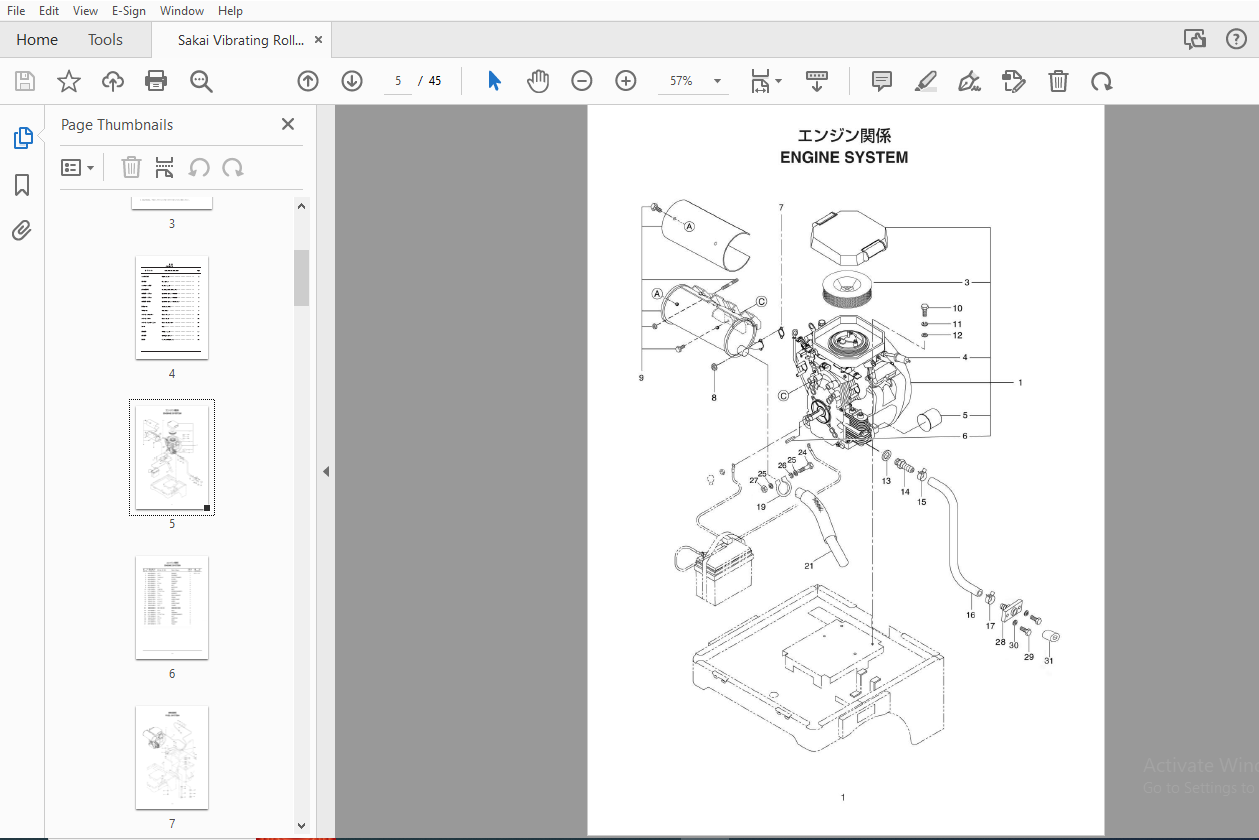The width and height of the screenshot is (1259, 840).
Task: Open the thumbnails panel options dropdown
Action: (77, 167)
